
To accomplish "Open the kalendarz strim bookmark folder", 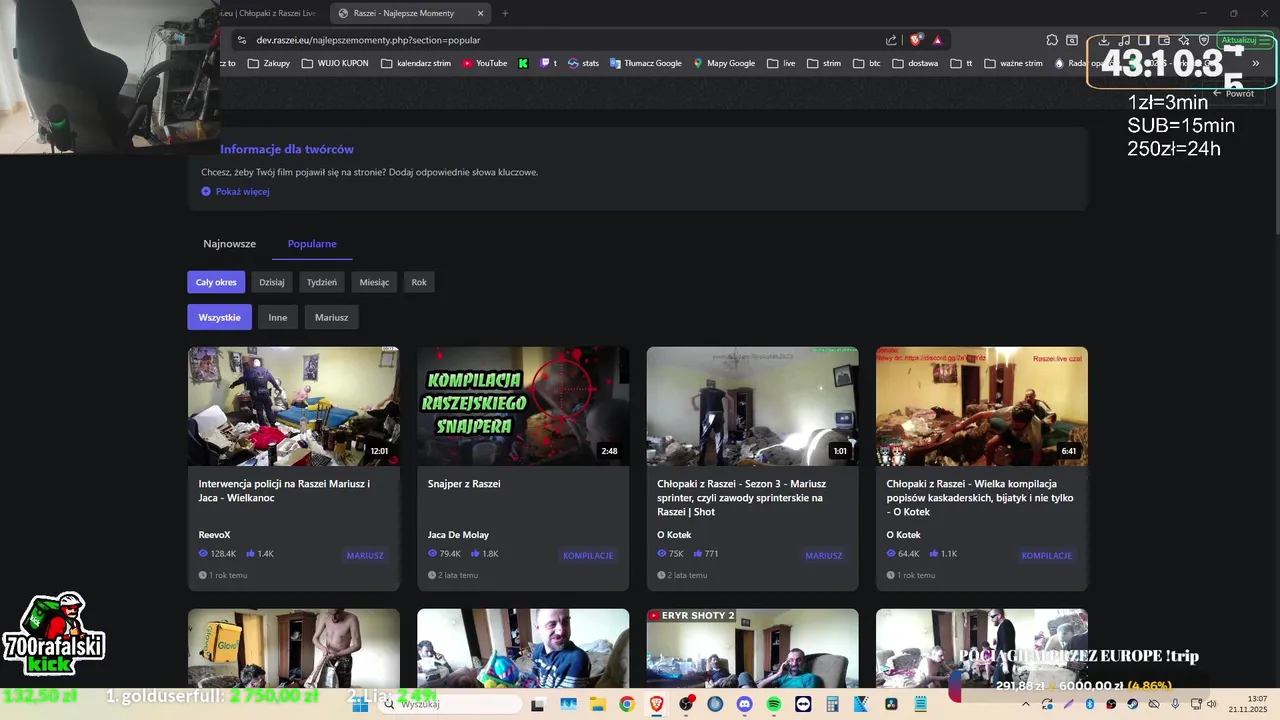I will (416, 63).
